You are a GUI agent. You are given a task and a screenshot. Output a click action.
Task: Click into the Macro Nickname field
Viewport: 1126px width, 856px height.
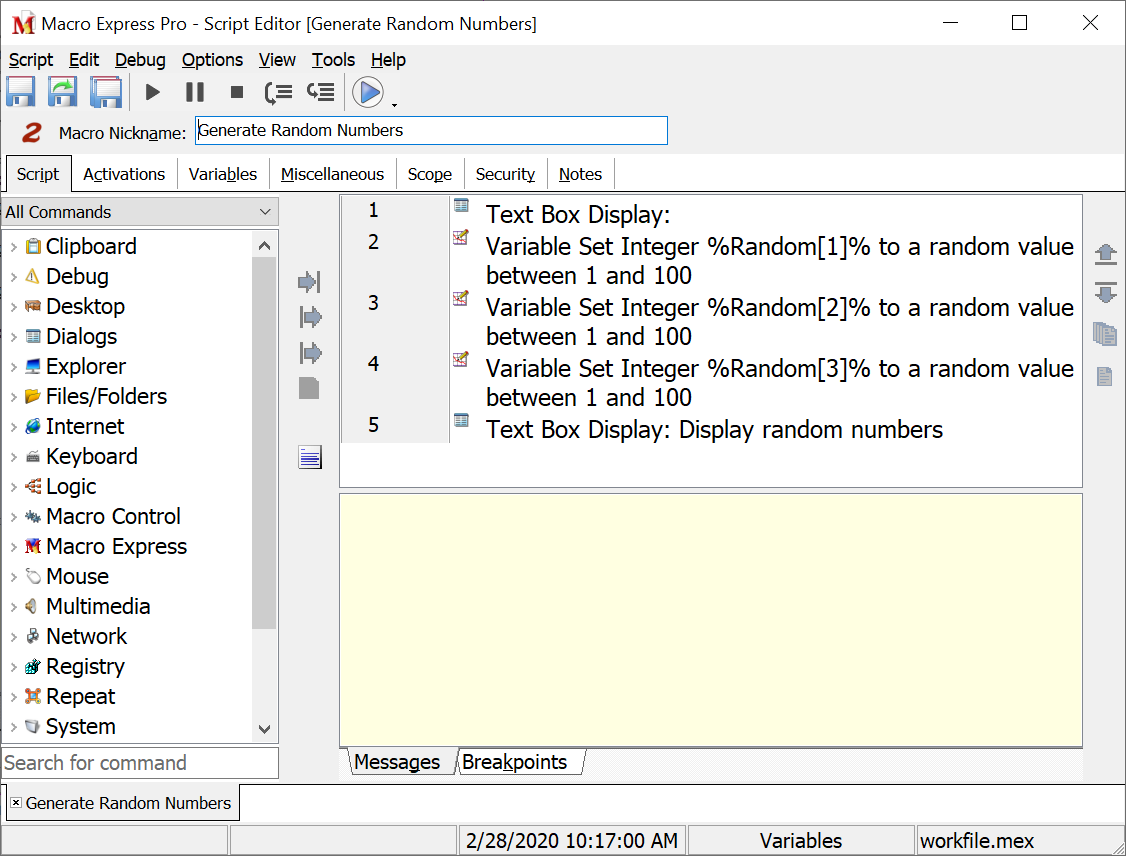(x=431, y=131)
